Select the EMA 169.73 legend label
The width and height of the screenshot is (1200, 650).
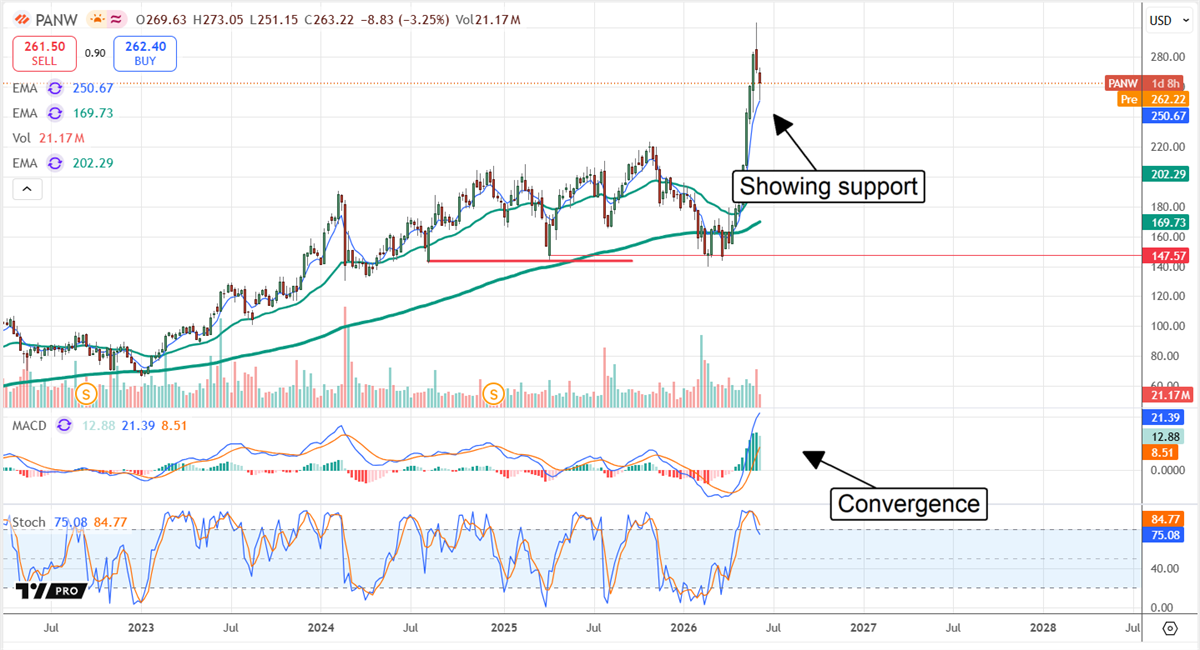[62, 113]
